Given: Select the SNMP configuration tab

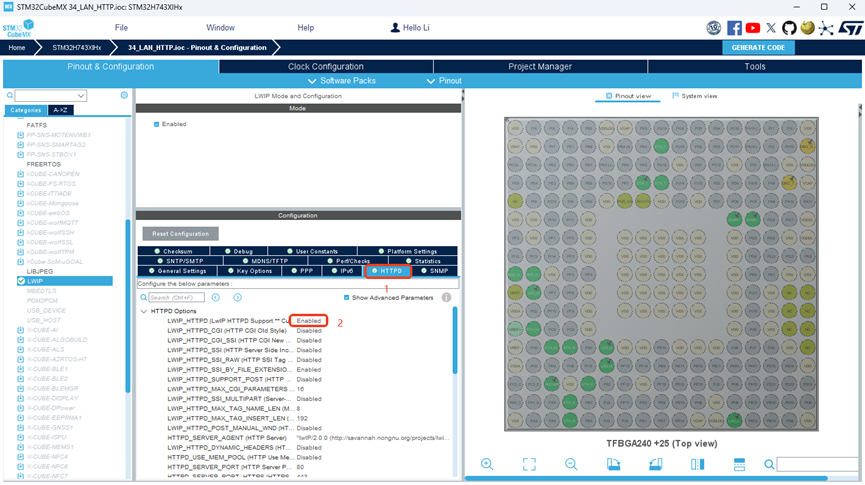Looking at the screenshot, I should tap(435, 271).
